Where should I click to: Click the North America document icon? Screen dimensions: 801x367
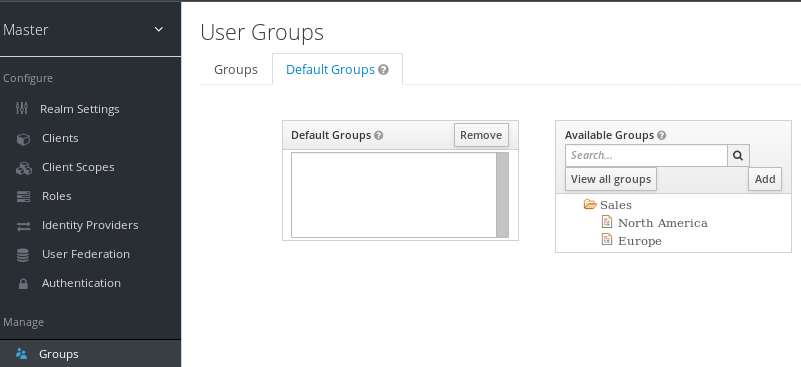point(607,221)
